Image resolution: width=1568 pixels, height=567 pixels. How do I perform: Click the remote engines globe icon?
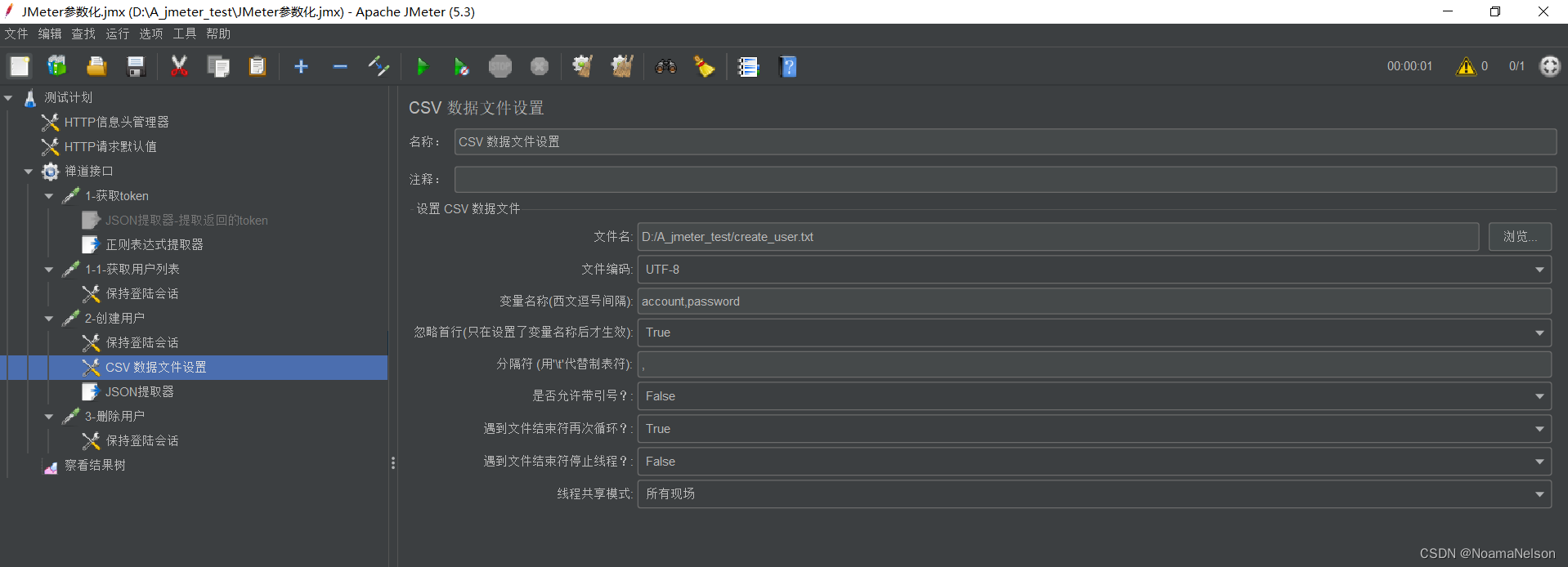[x=1550, y=66]
